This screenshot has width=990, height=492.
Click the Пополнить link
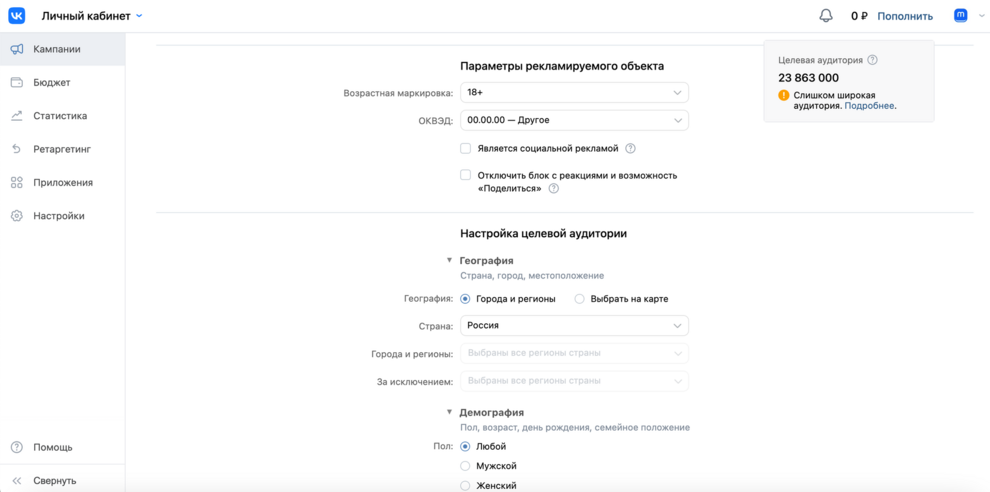905,16
